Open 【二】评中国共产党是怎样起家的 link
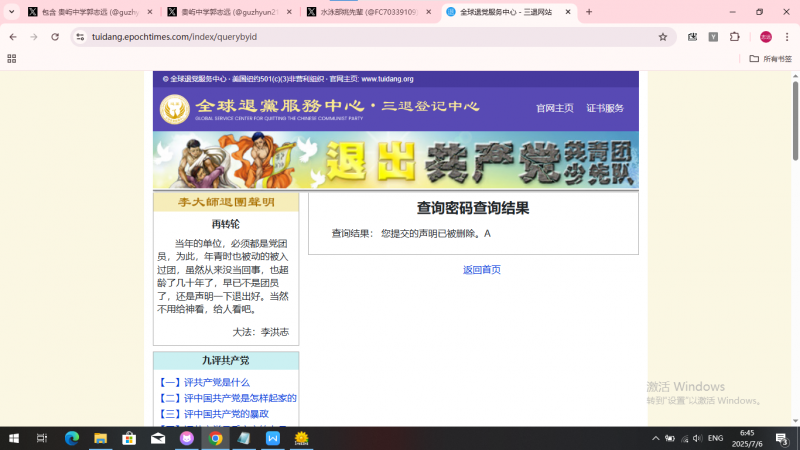Screen dimensions: 800x450 pos(227,398)
